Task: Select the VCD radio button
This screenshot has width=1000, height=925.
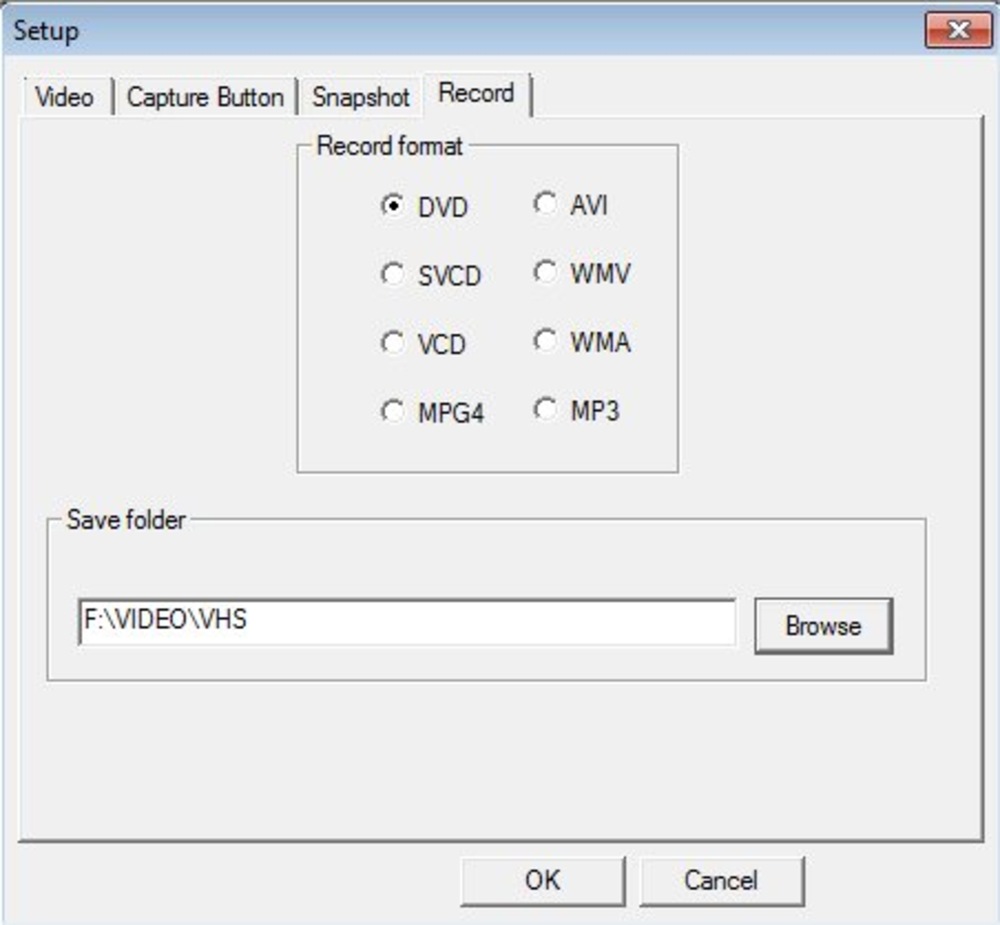Action: 393,343
